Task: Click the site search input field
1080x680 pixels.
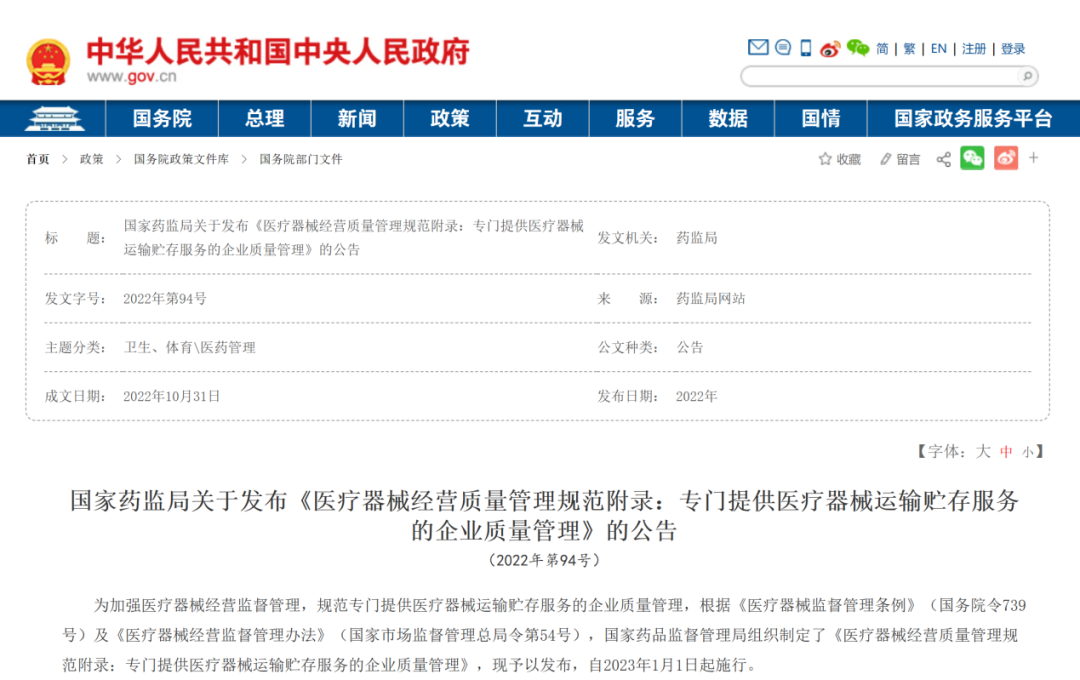Action: coord(880,76)
